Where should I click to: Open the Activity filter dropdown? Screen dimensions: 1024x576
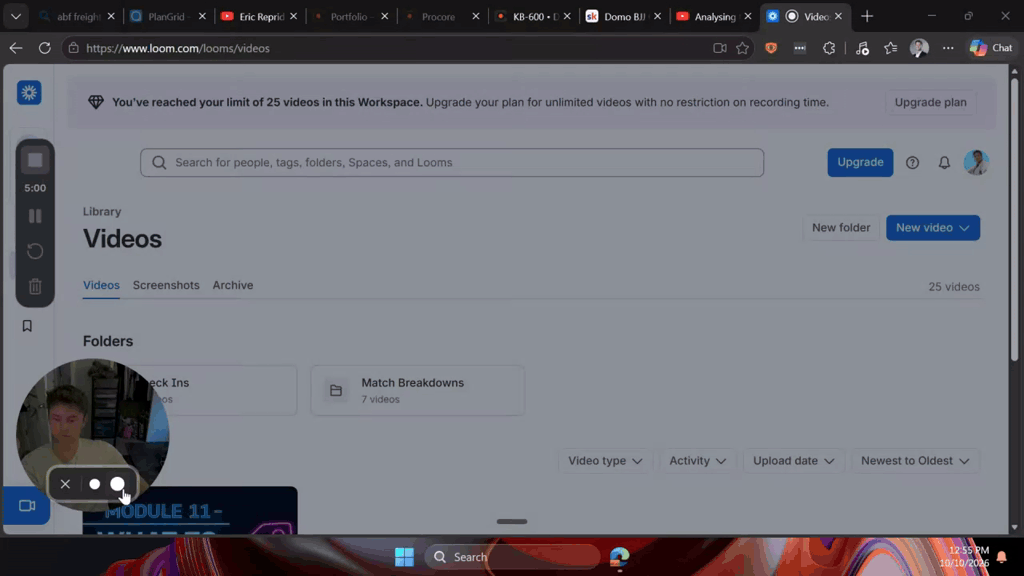[x=697, y=461]
